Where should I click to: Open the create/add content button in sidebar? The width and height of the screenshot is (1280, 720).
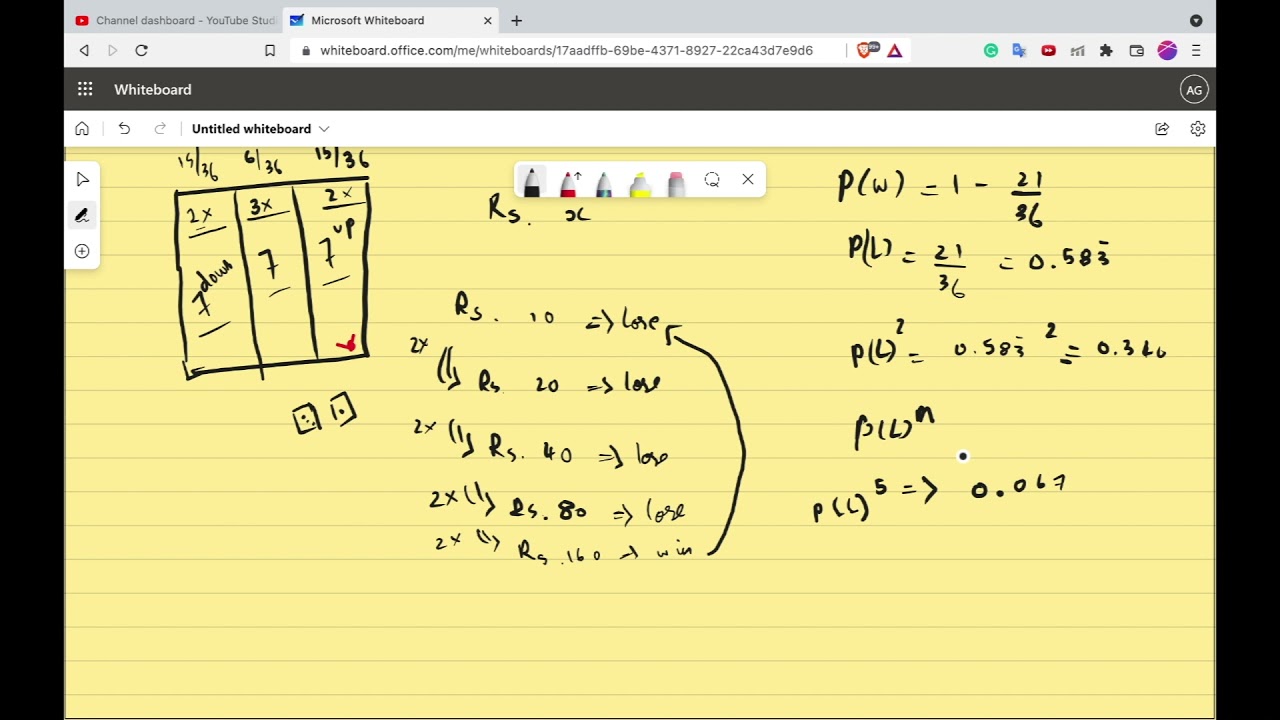(x=82, y=251)
